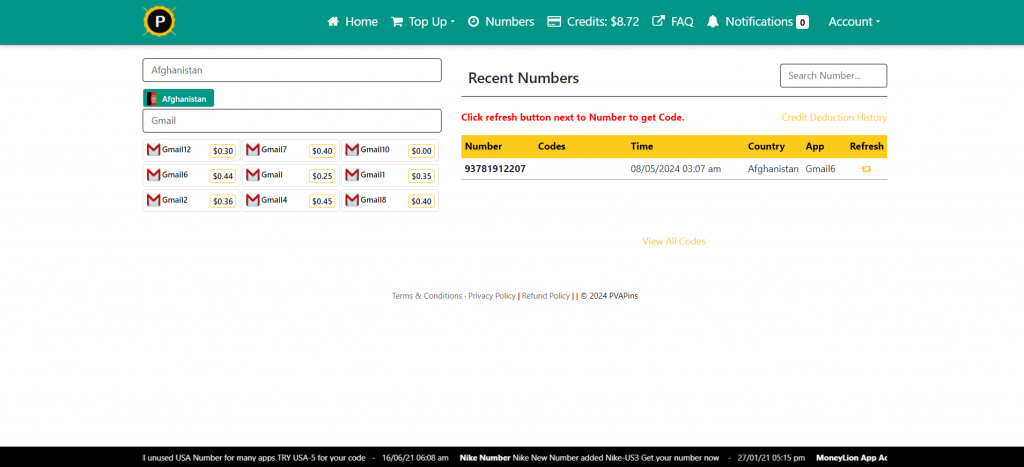Image resolution: width=1024 pixels, height=467 pixels.
Task: Go to the Home page
Action: tap(353, 22)
